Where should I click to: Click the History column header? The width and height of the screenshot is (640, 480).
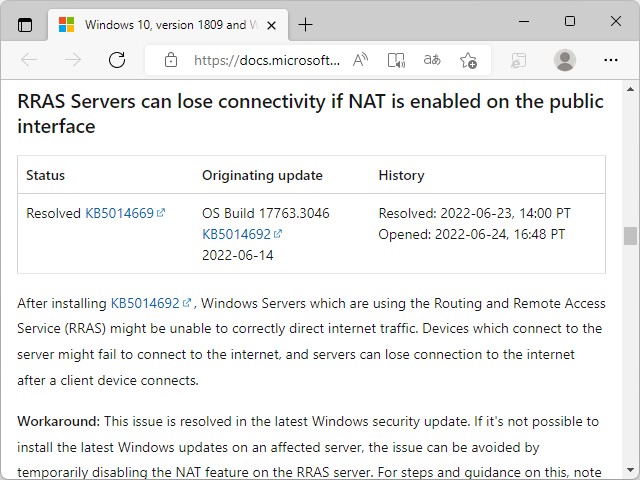click(401, 175)
